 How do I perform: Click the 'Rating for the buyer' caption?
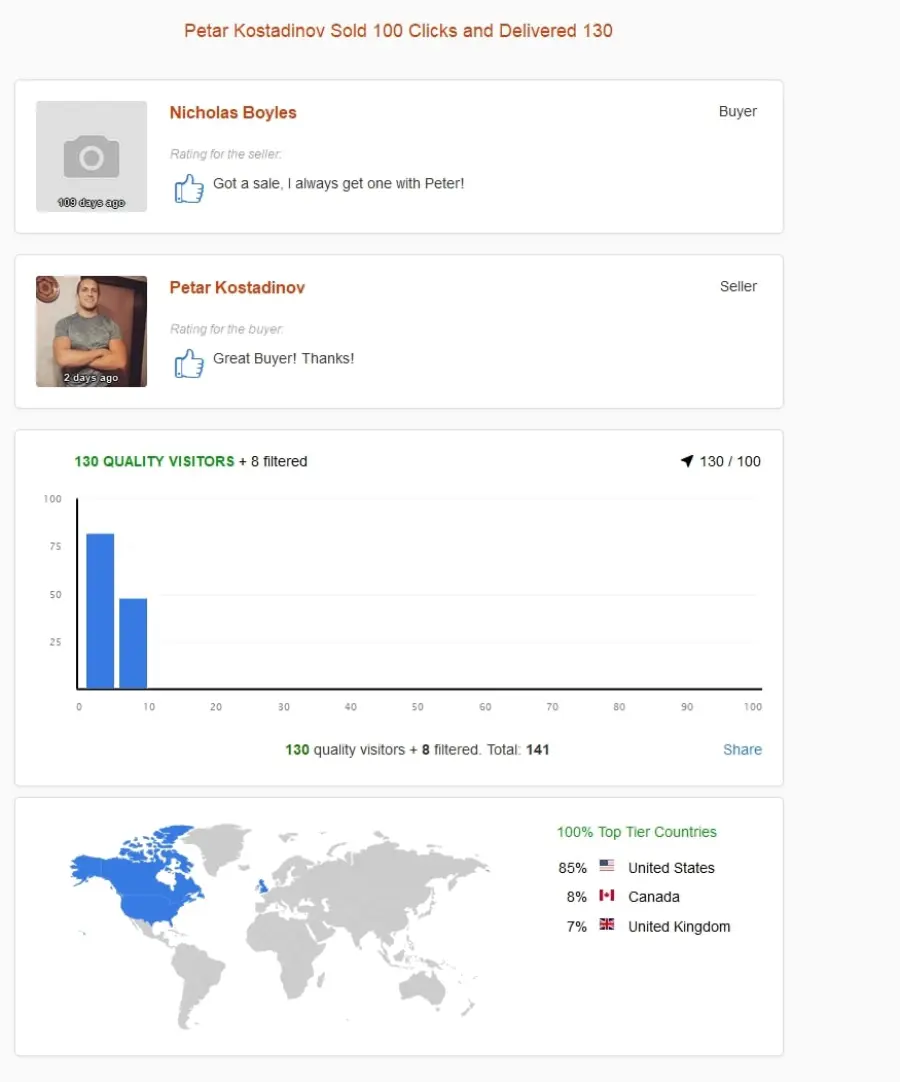coord(227,329)
